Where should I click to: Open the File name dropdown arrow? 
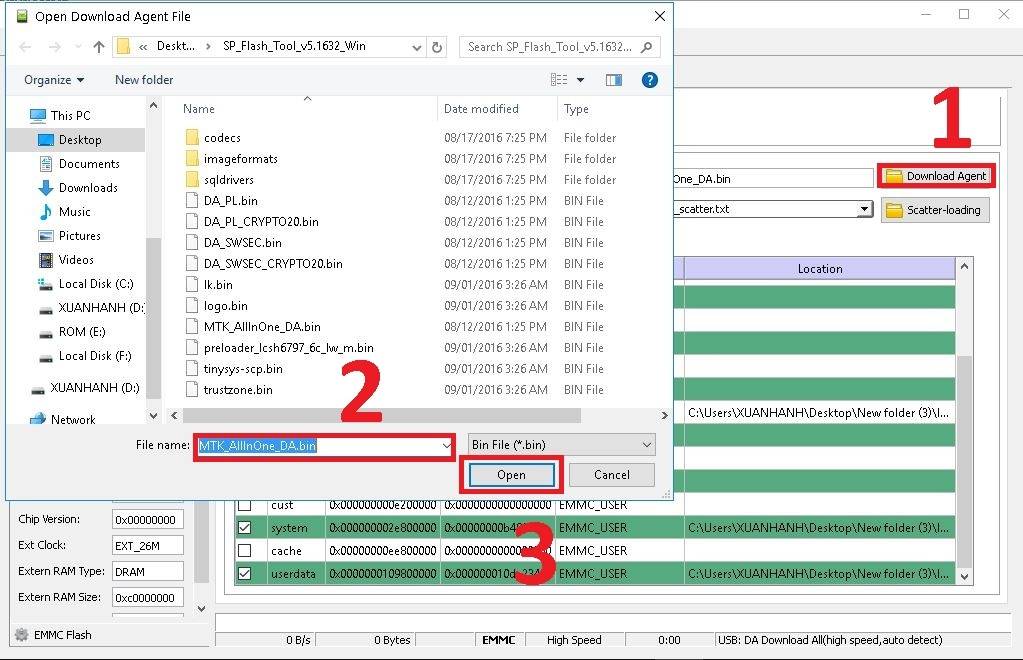[446, 446]
